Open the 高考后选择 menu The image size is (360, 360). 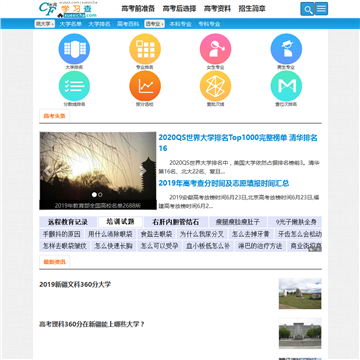(179, 9)
